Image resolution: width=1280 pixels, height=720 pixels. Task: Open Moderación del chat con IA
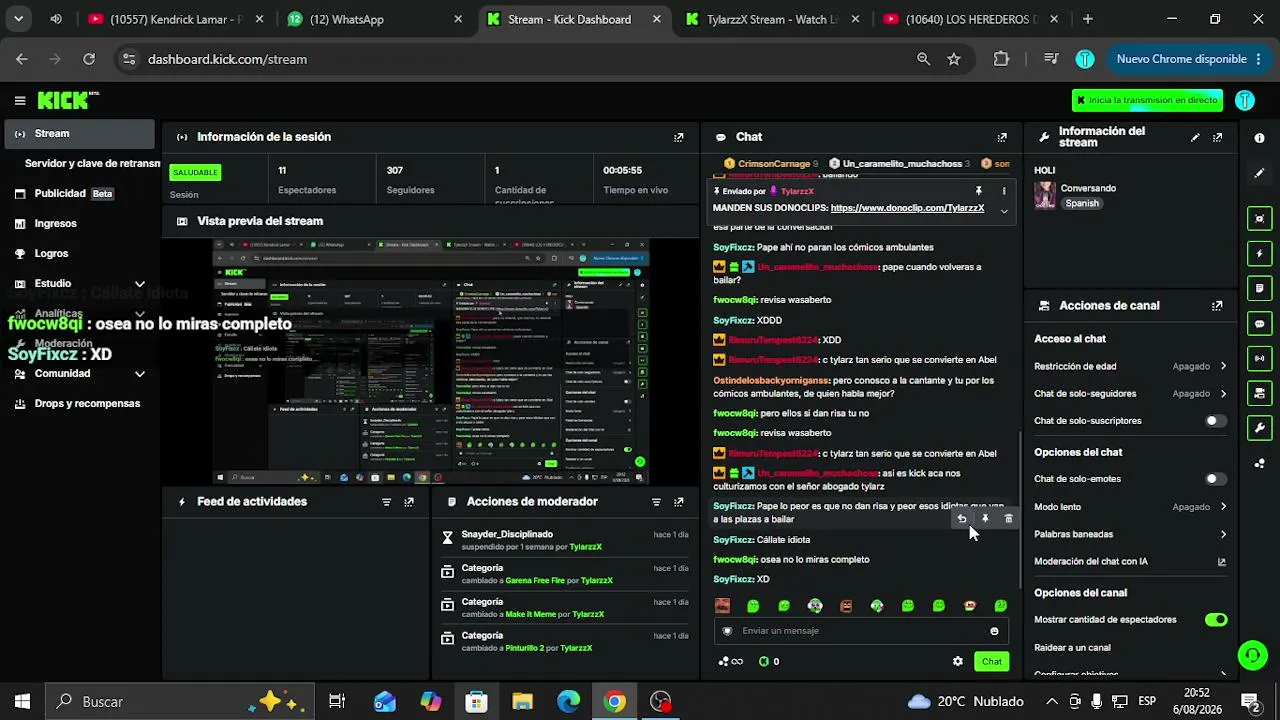tap(1130, 562)
